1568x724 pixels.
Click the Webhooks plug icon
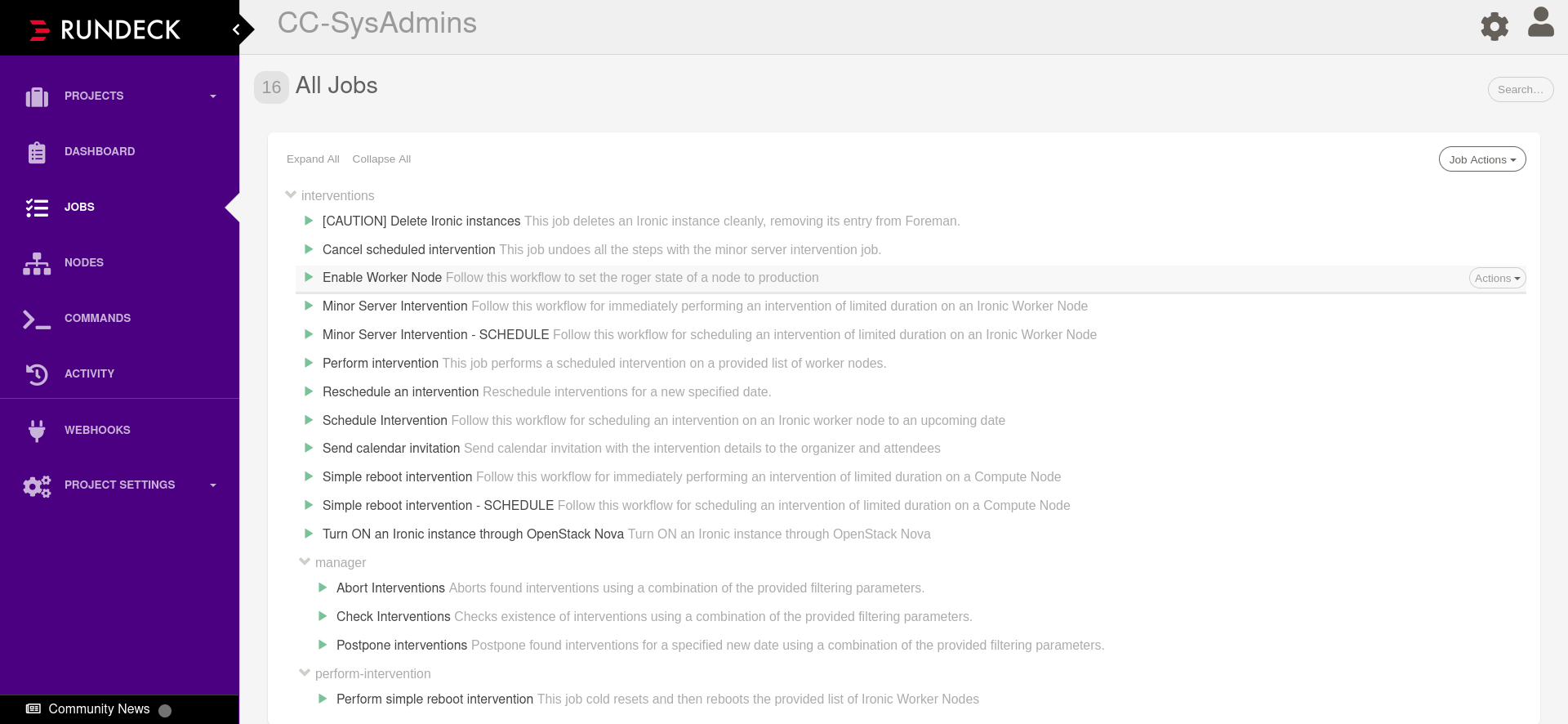[x=37, y=430]
